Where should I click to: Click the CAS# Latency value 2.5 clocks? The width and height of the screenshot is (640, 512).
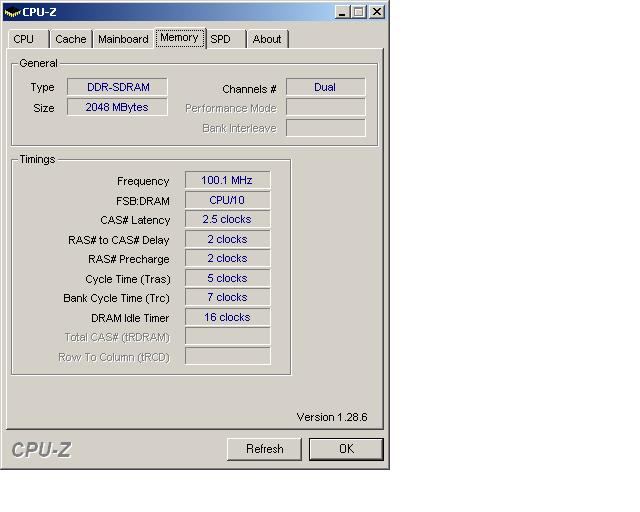228,219
